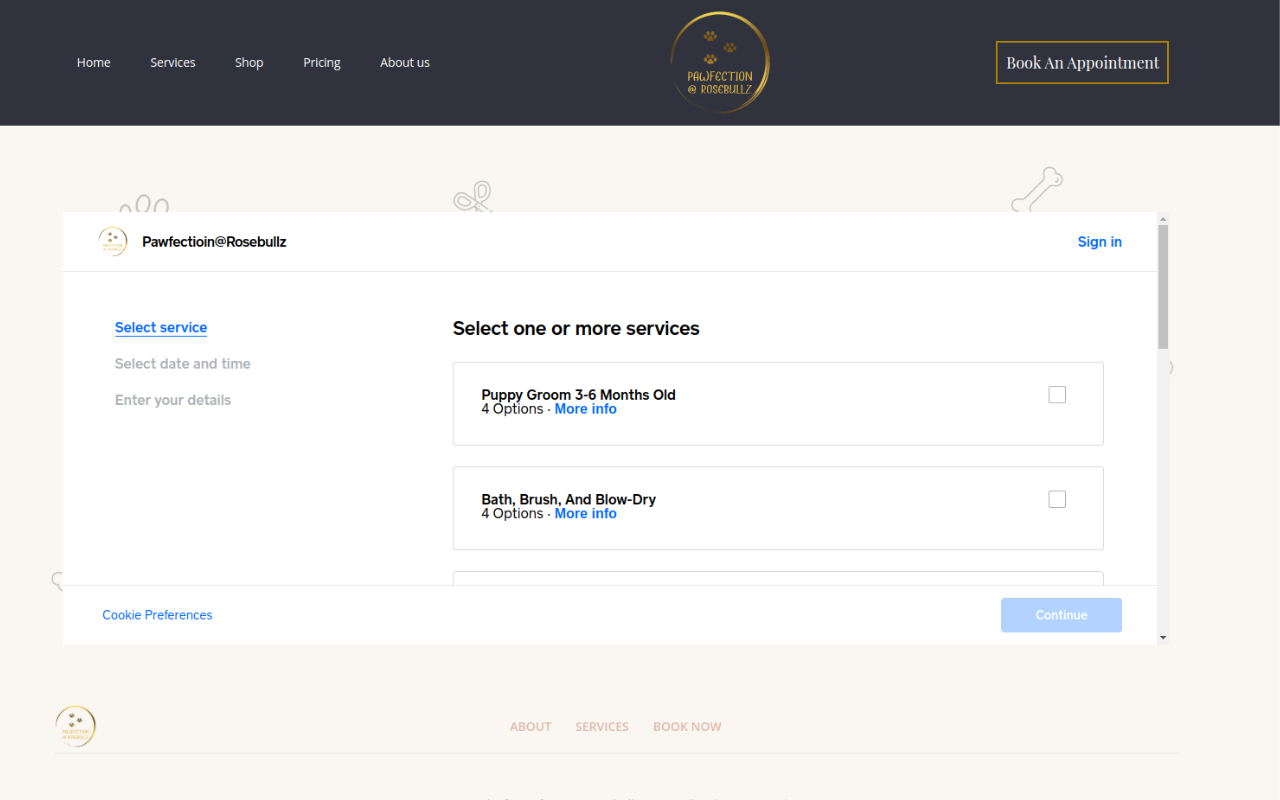1280x800 pixels.
Task: Open Cookie Preferences
Action: tap(157, 615)
